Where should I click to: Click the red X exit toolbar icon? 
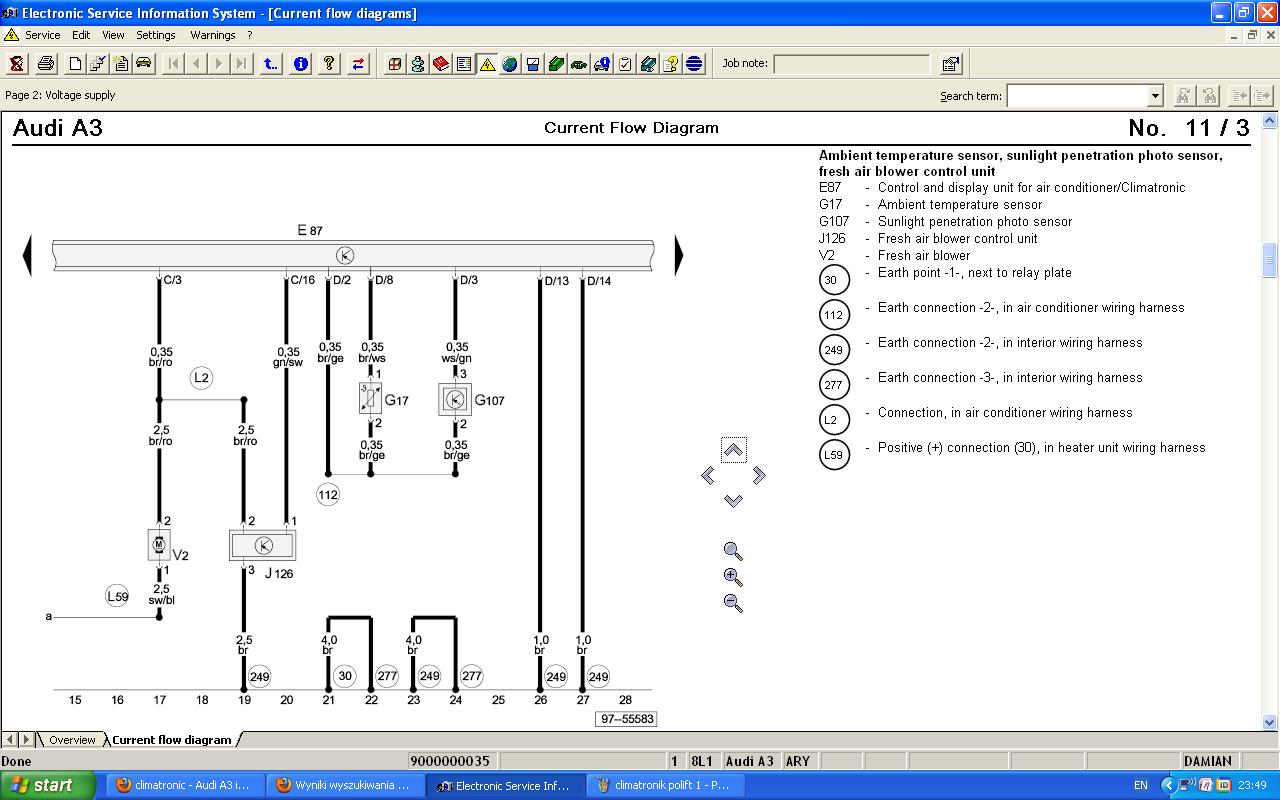pyautogui.click(x=17, y=64)
